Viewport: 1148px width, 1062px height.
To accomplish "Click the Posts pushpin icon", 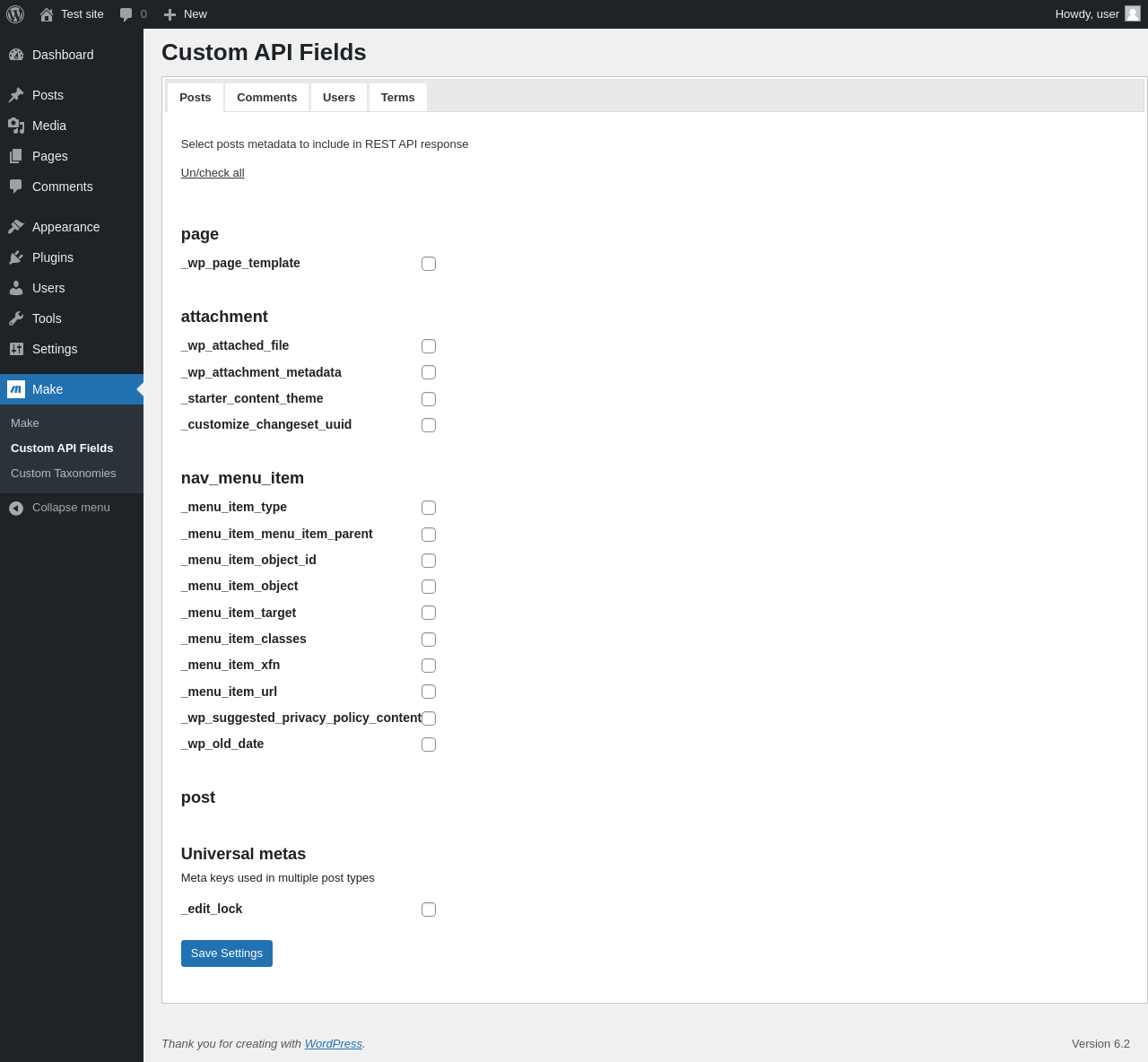I will (16, 95).
